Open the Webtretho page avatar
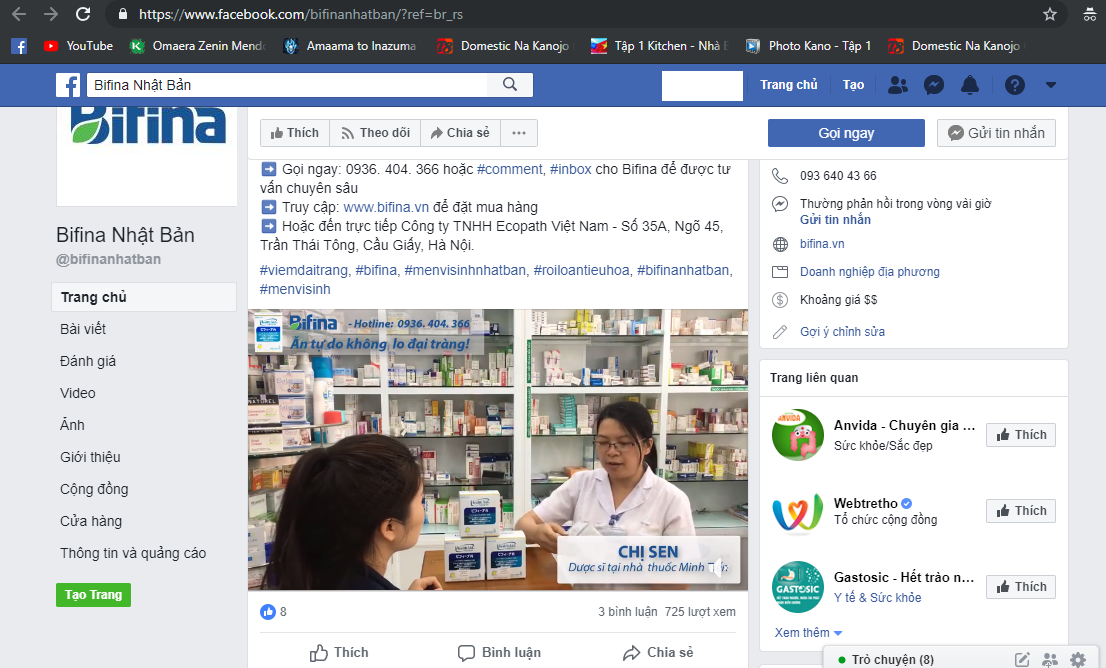Screen dimensions: 1106x668 pyautogui.click(x=798, y=512)
